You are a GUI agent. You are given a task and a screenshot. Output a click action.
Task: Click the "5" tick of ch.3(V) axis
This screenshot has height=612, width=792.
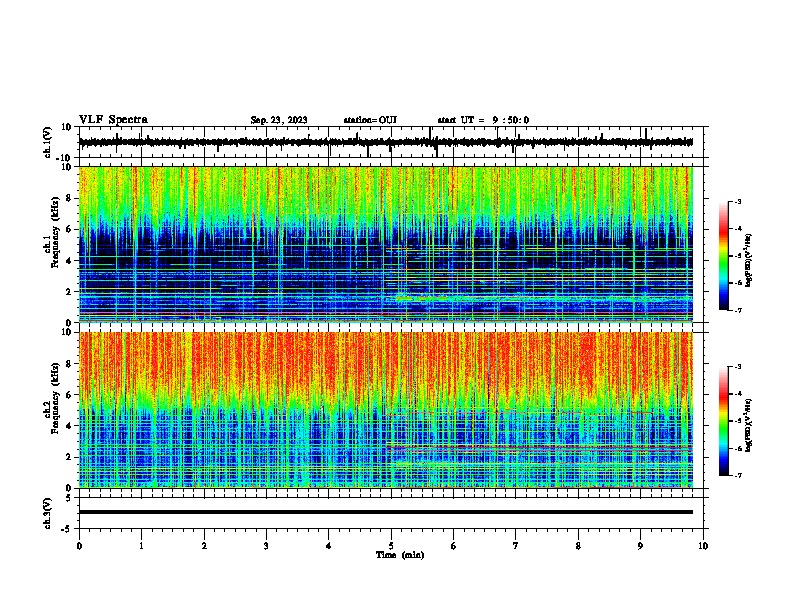click(x=69, y=498)
